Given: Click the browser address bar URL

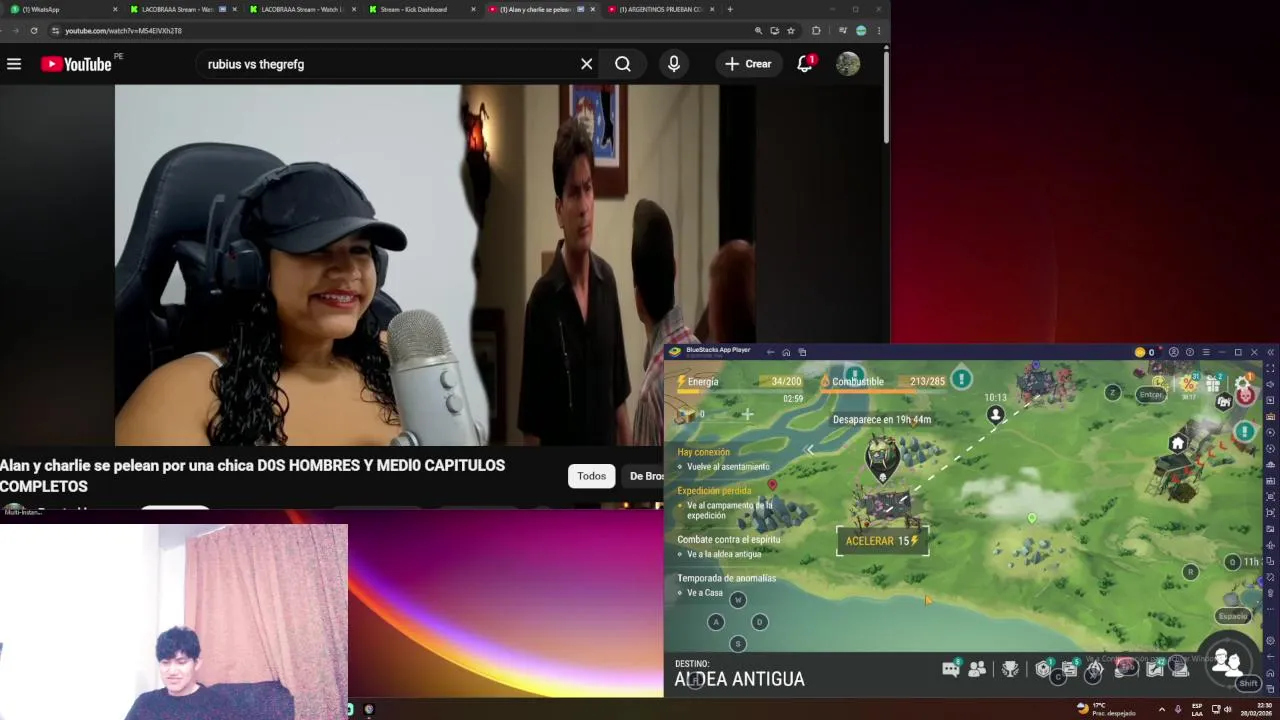Looking at the screenshot, I should pyautogui.click(x=123, y=31).
